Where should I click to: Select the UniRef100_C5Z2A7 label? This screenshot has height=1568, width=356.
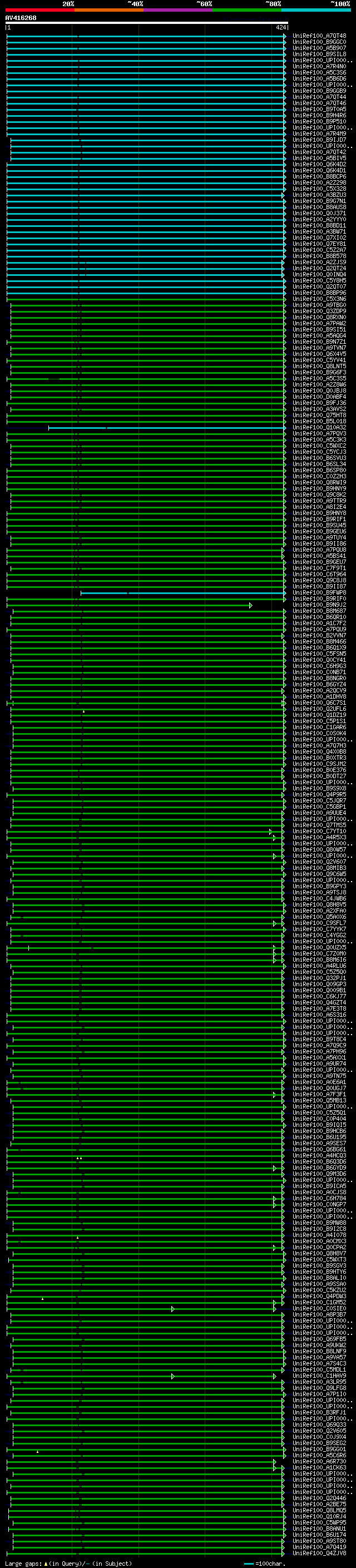[x=319, y=250]
